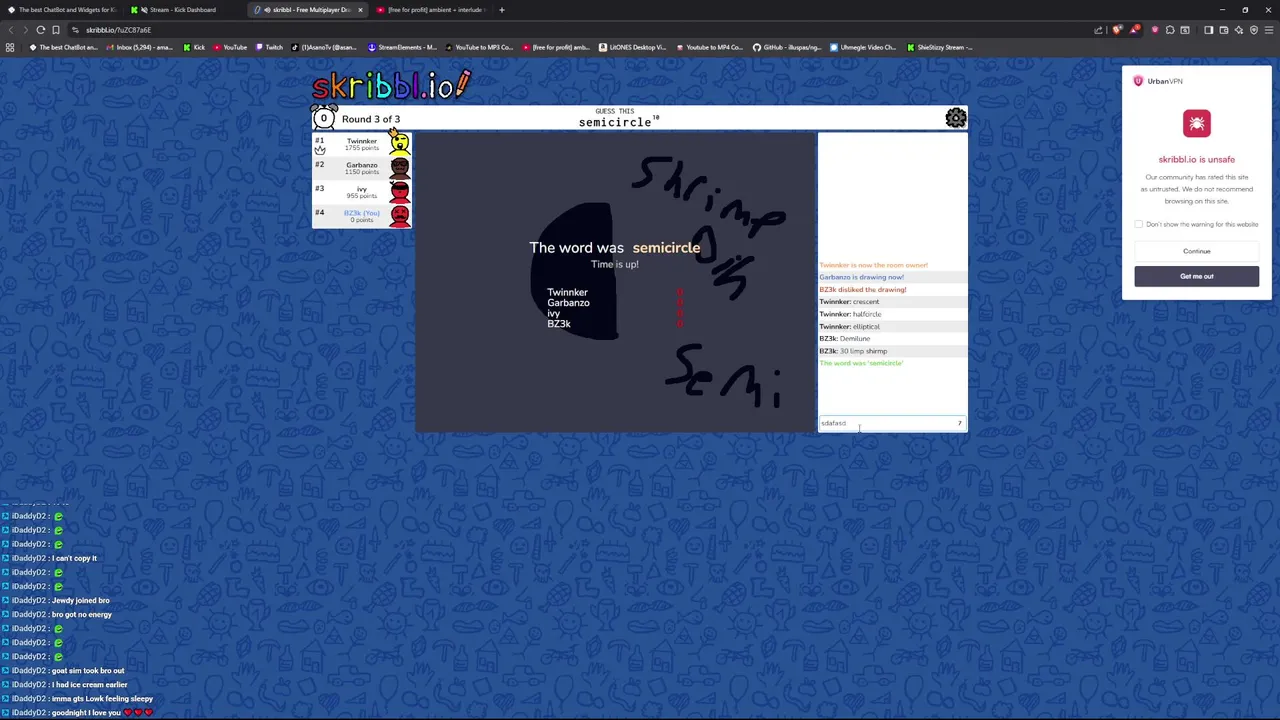The height and width of the screenshot is (720, 1280).
Task: Open the skribbl.io settings gear
Action: 956,118
